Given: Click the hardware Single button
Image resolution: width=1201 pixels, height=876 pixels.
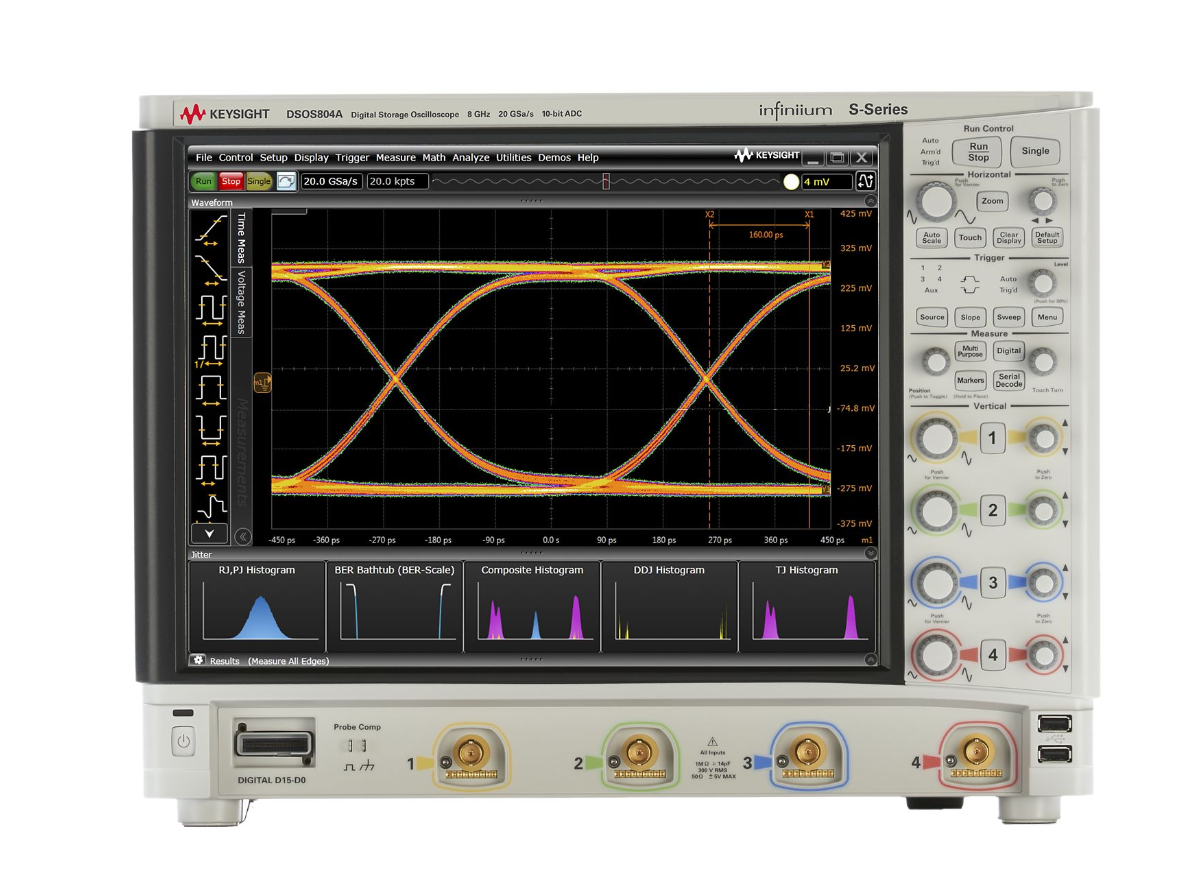Looking at the screenshot, I should (1036, 152).
